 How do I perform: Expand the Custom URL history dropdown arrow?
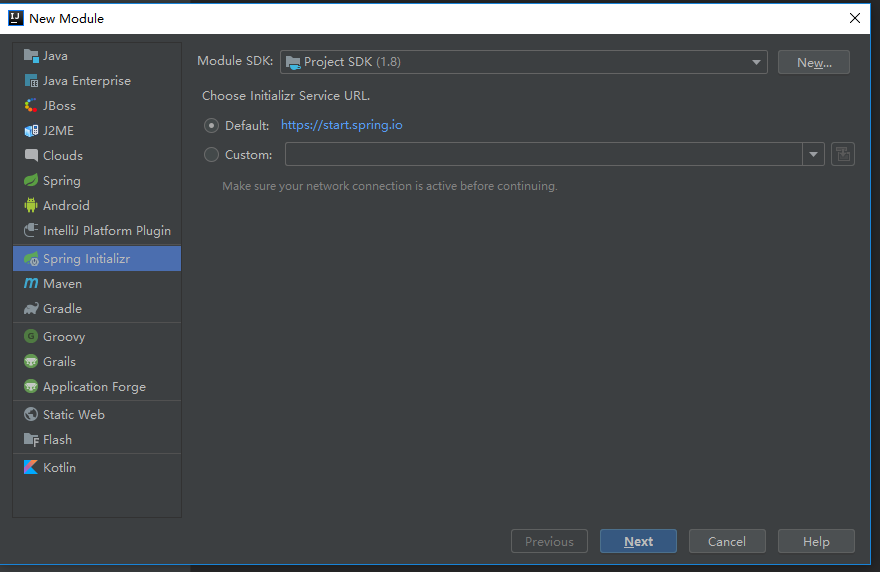pos(813,154)
